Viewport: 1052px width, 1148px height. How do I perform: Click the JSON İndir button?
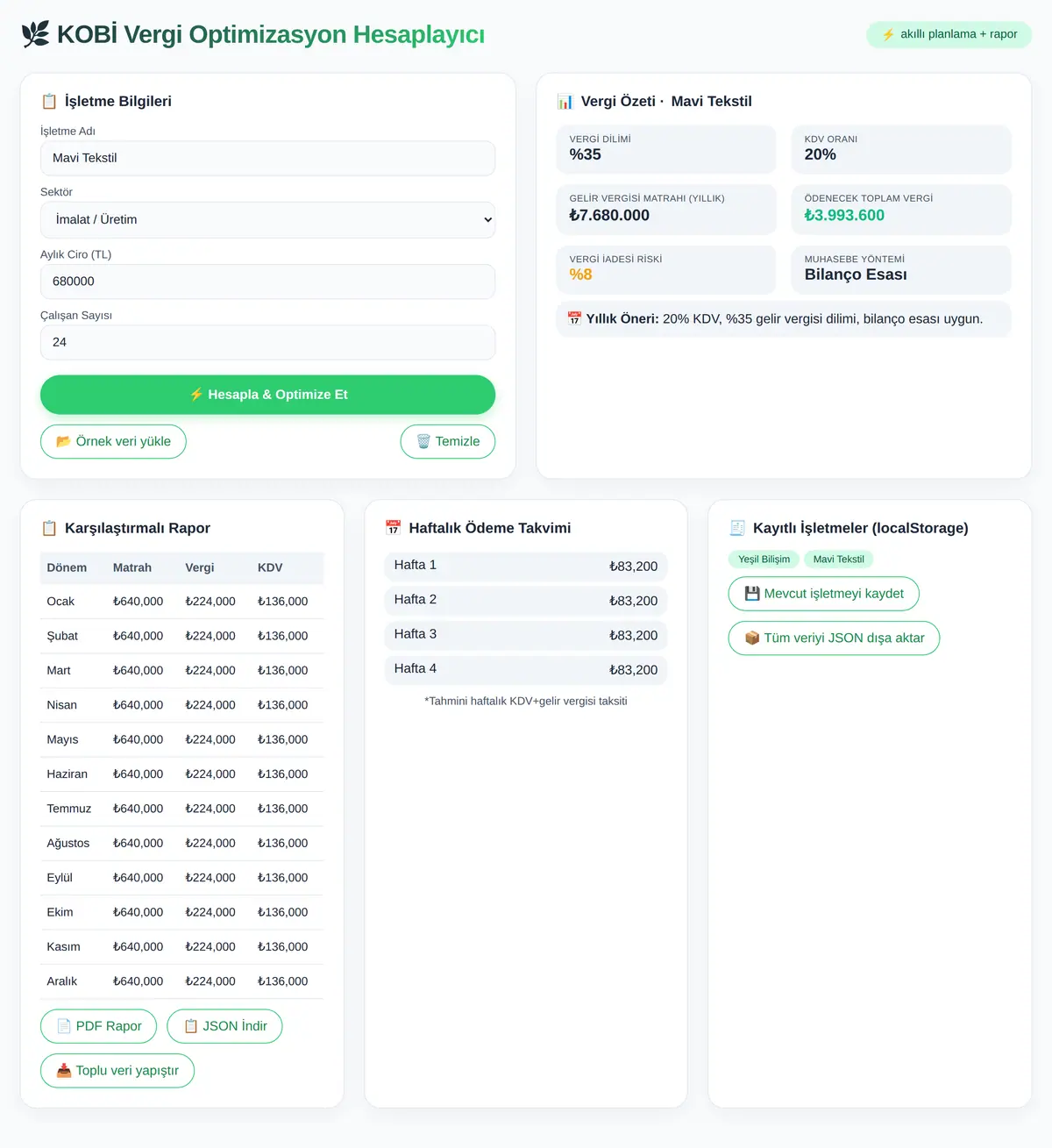pos(224,1026)
